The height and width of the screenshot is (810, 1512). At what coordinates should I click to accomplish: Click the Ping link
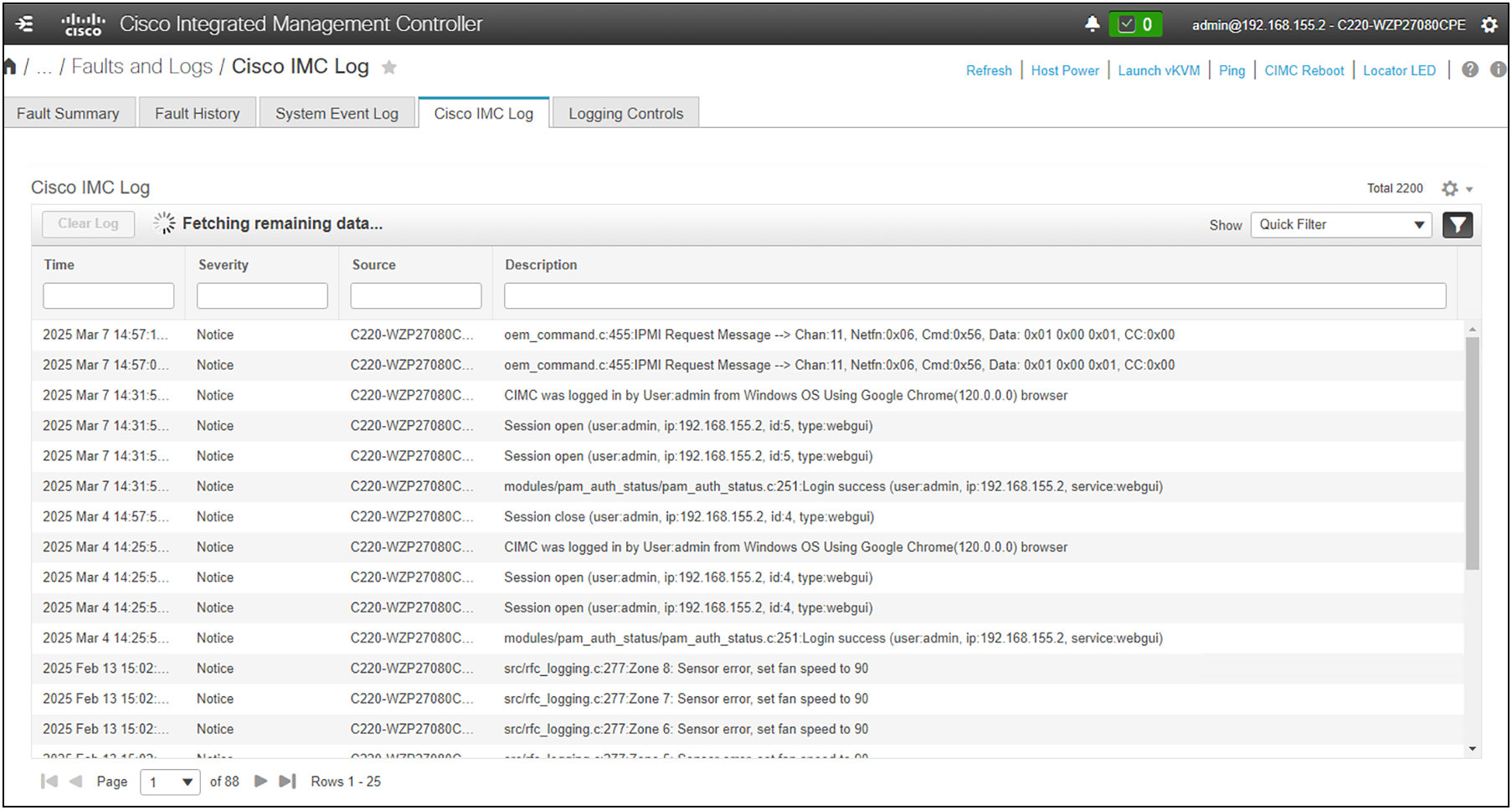coord(1232,70)
